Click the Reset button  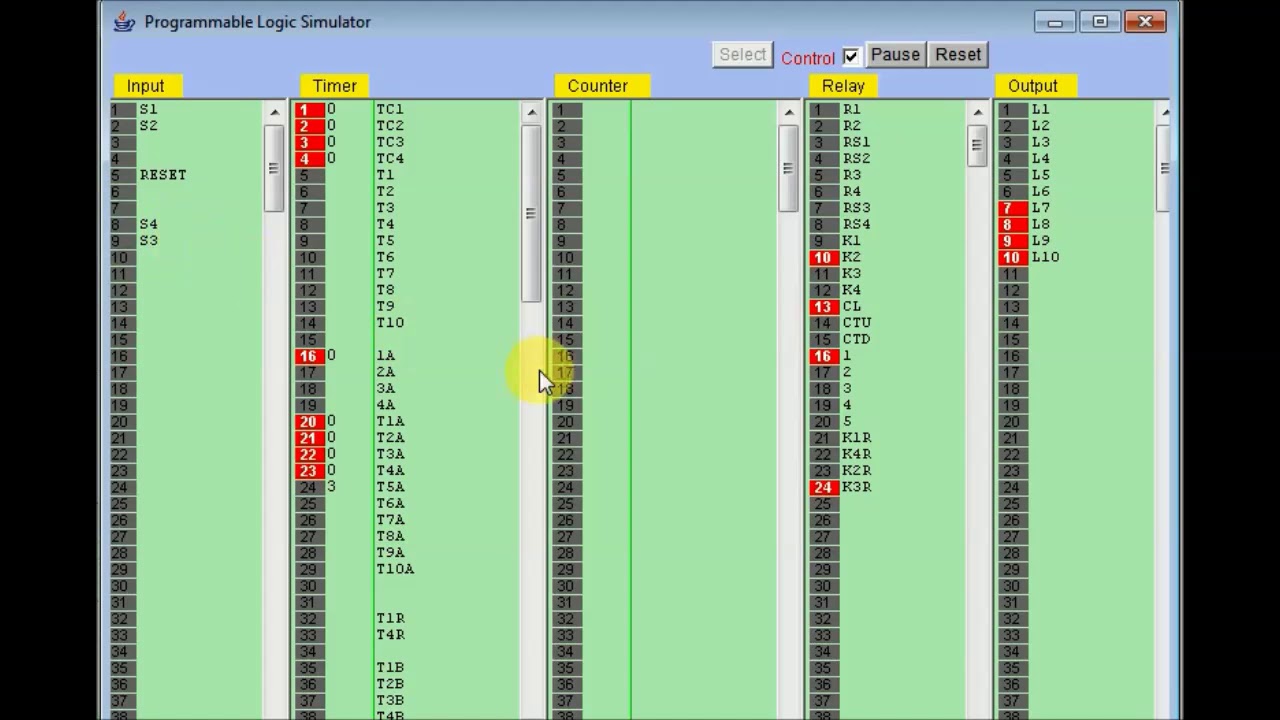[958, 55]
